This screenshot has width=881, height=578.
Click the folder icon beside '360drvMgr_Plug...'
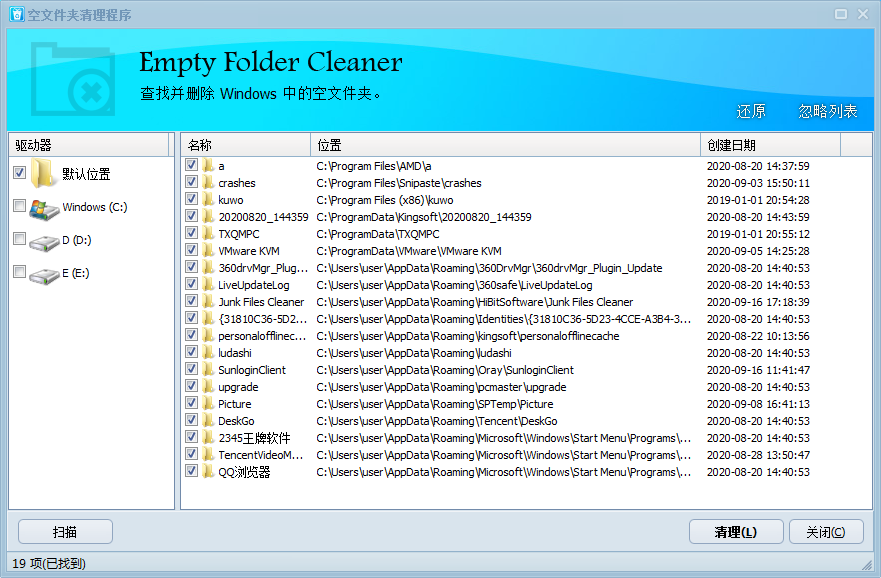209,268
